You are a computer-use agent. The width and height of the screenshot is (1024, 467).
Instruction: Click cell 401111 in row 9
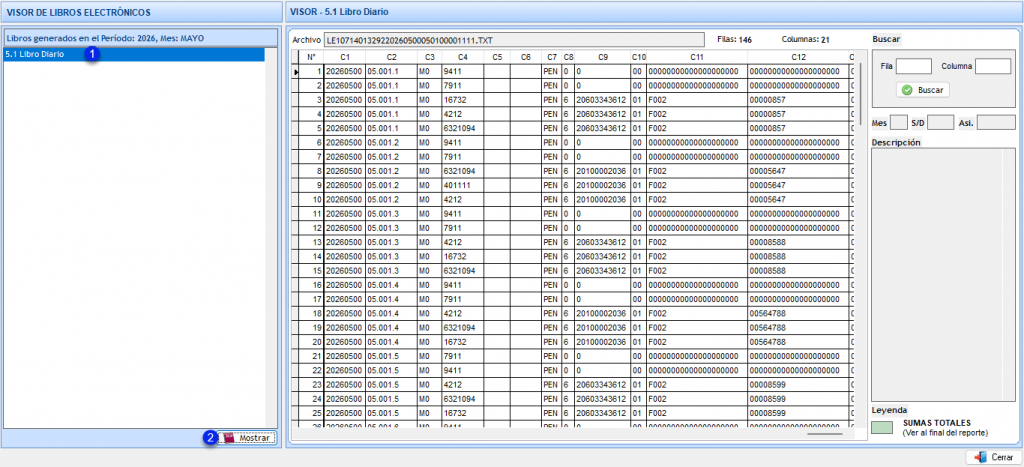point(462,185)
